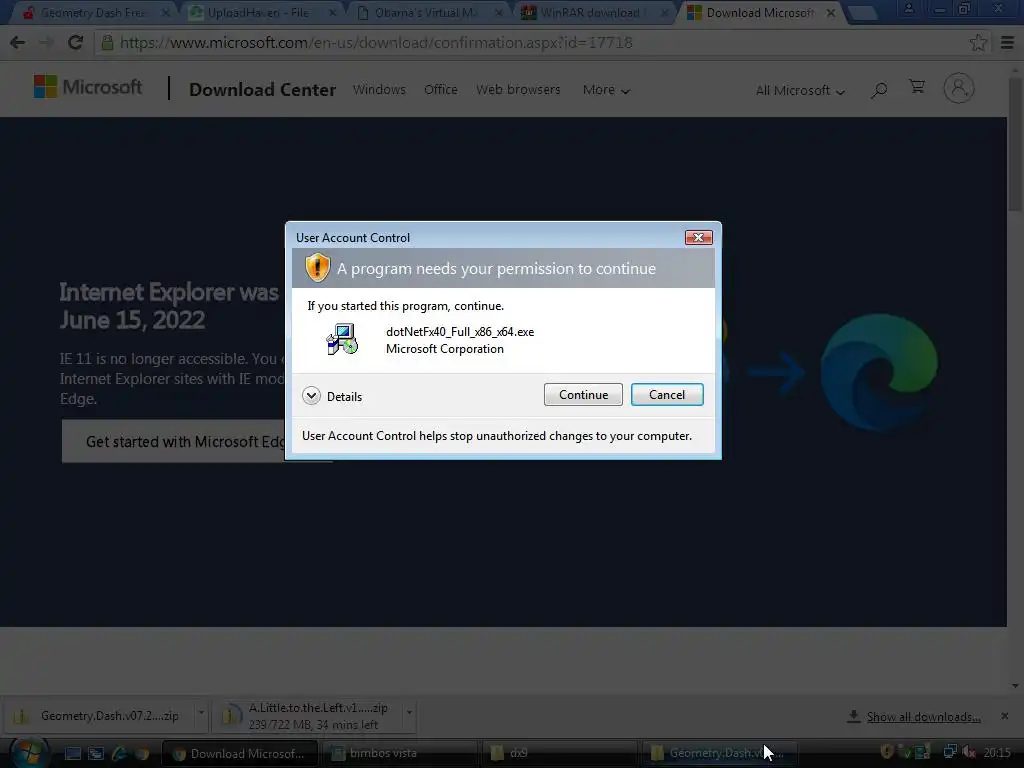1024x768 pixels.
Task: Click the URL address bar
Action: [532, 42]
